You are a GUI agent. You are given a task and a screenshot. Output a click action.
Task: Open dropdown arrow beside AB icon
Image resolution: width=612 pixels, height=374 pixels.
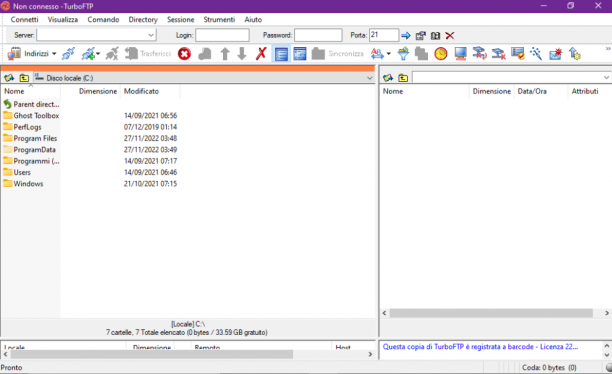(388, 53)
